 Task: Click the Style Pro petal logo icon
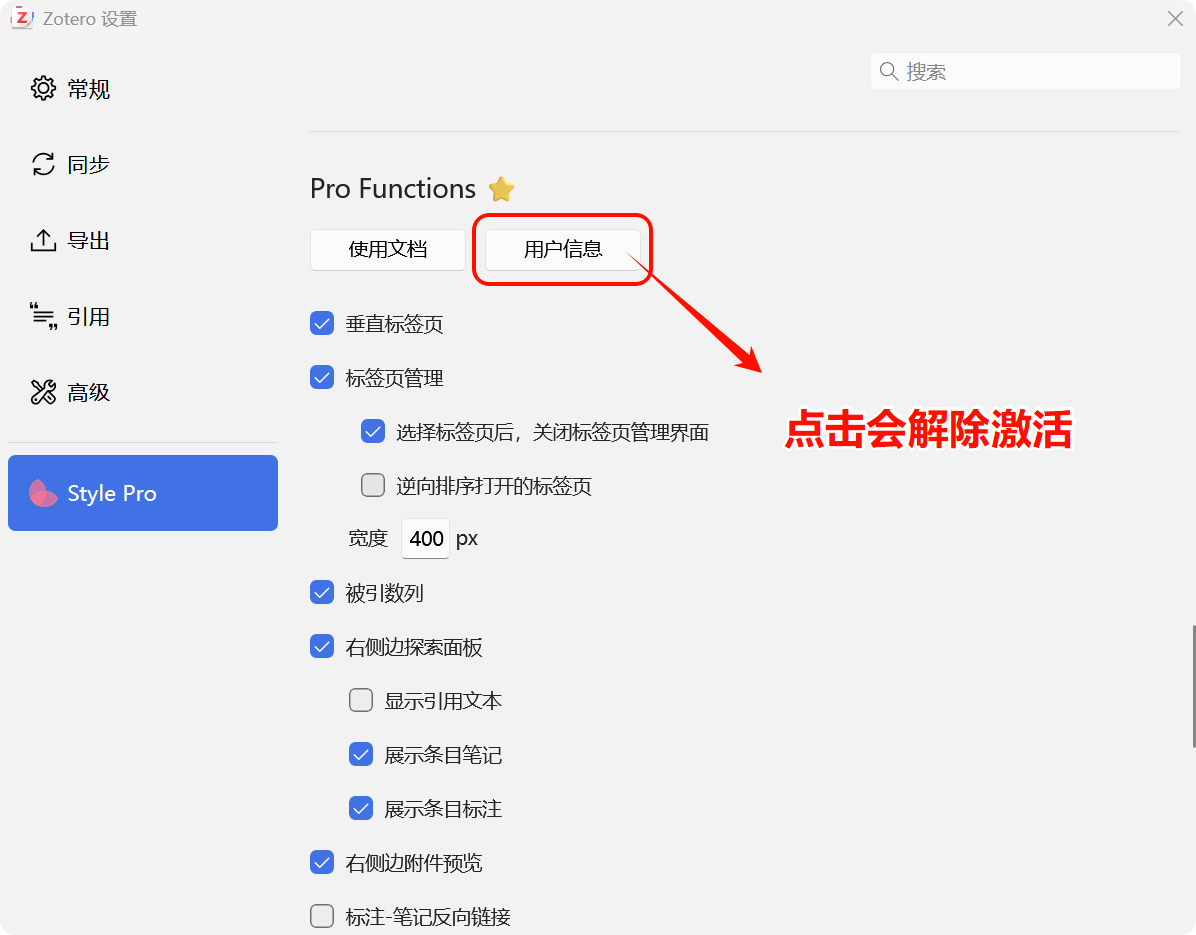[43, 493]
